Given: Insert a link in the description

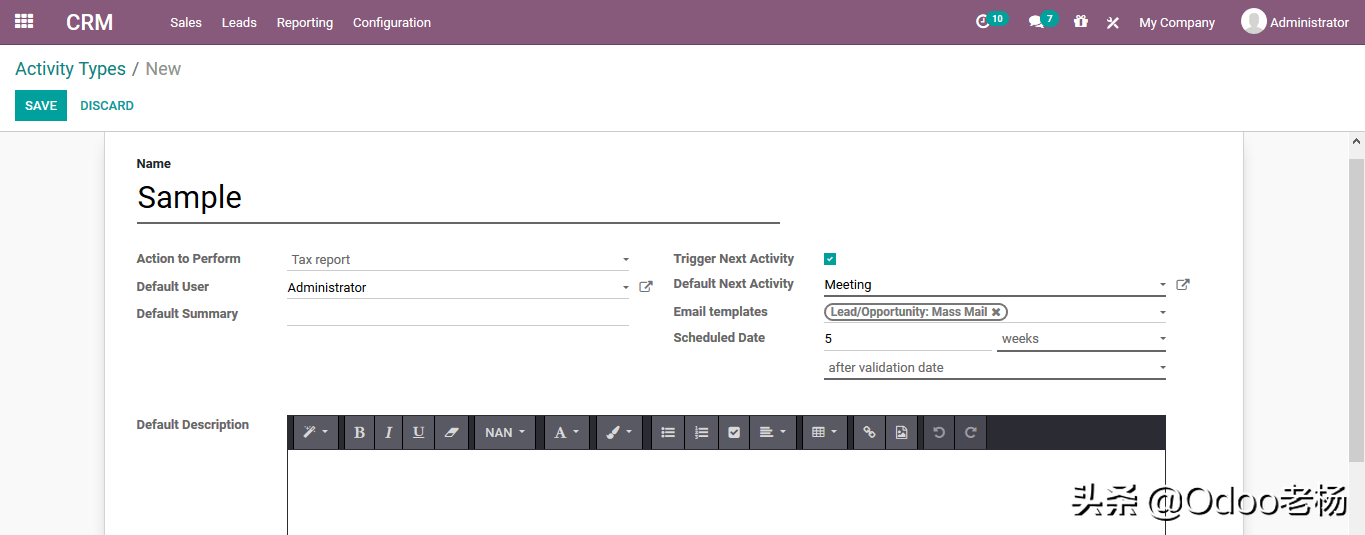Looking at the screenshot, I should (x=869, y=433).
